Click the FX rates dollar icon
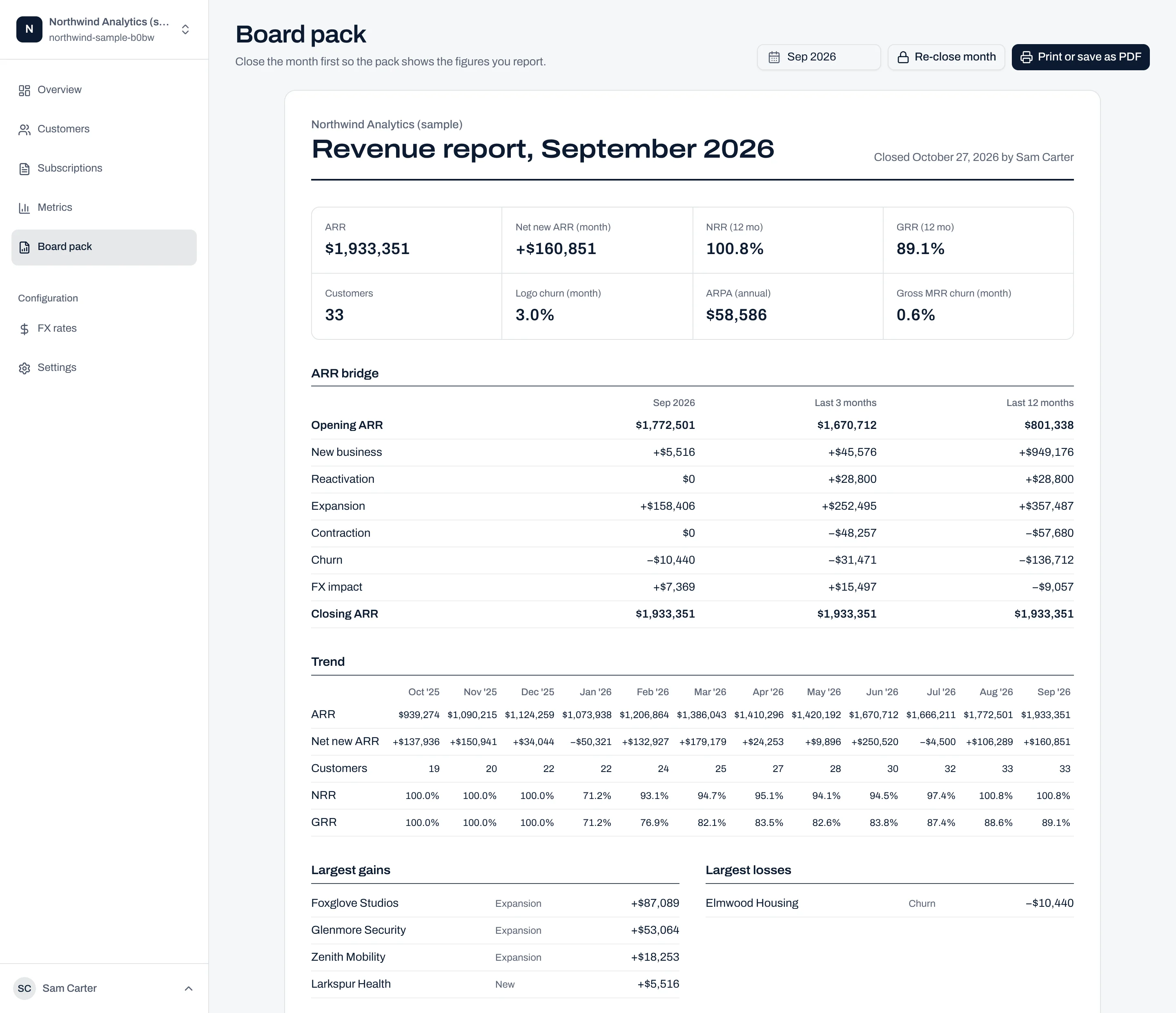The image size is (1176, 1013). 24,329
